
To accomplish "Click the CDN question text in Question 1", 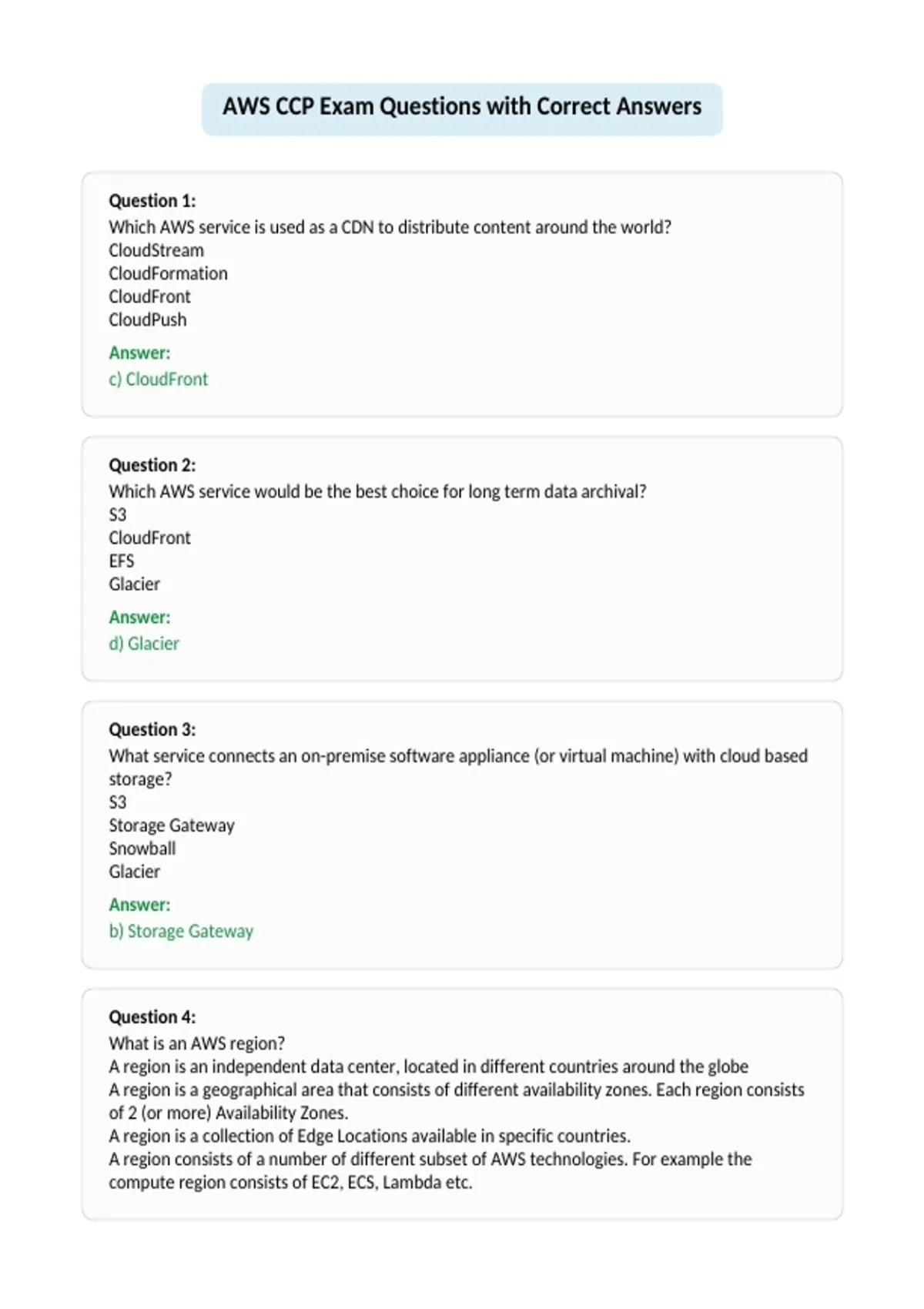I will click(390, 227).
